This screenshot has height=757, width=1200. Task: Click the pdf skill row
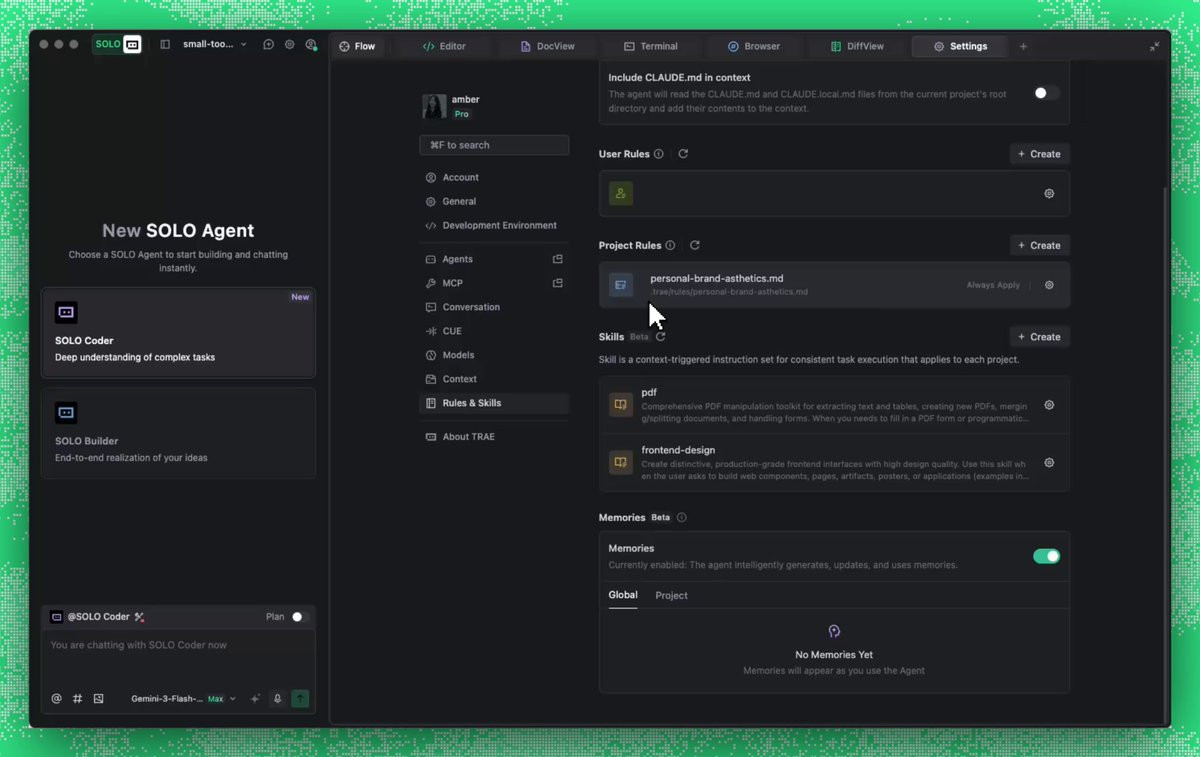point(834,405)
